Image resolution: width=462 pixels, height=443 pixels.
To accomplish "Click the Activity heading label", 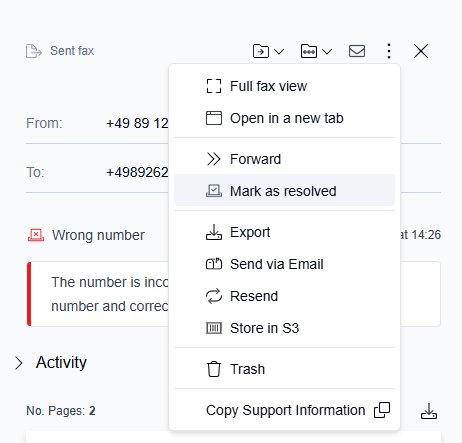I will pos(61,362).
